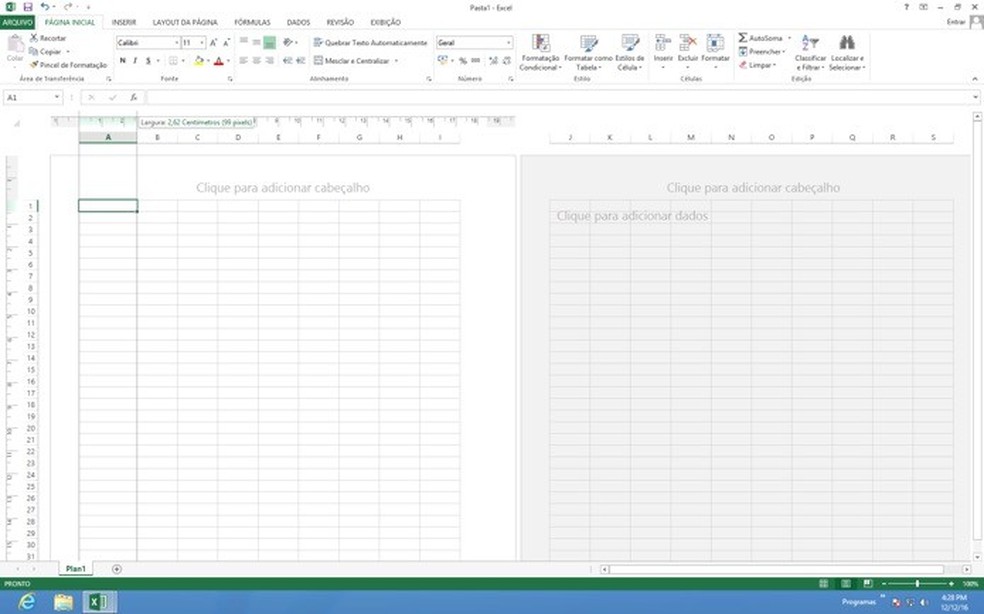
Task: Toggle bottom vertical alignment (highlighted)
Action: [269, 42]
